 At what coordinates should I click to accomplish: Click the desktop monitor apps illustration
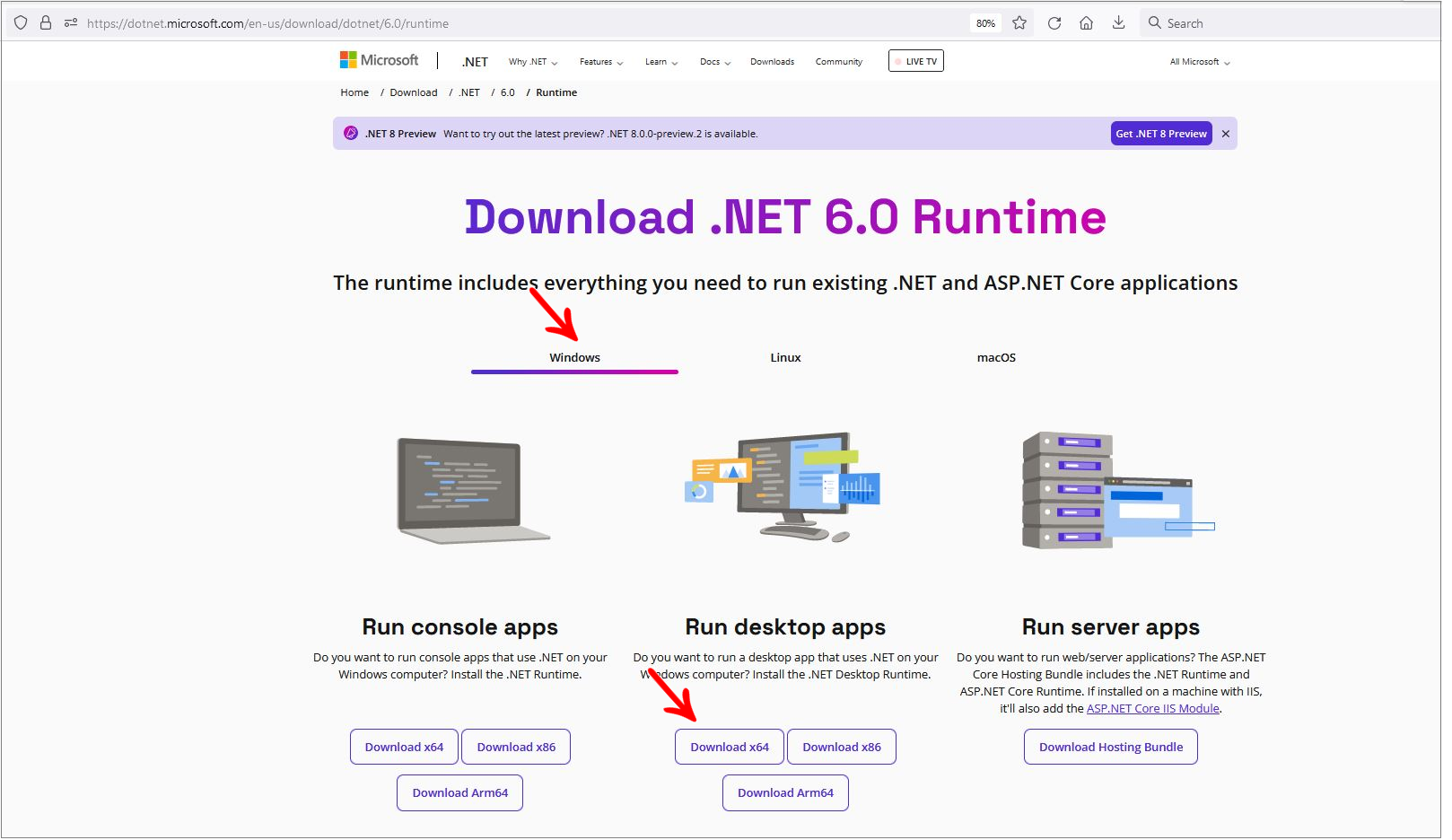pos(783,487)
